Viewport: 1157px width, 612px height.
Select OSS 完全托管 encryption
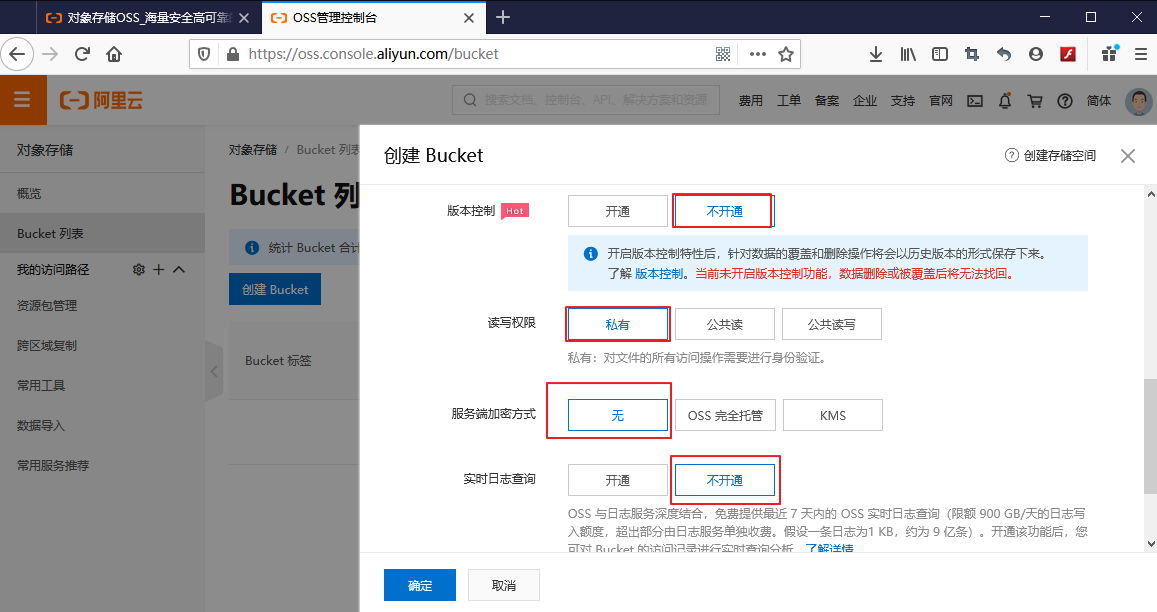(x=725, y=415)
